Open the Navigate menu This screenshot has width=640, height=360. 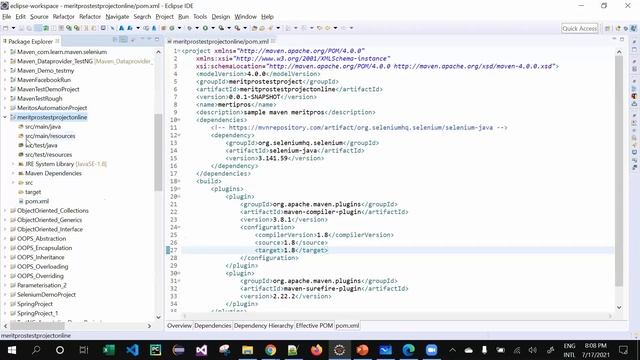click(117, 17)
